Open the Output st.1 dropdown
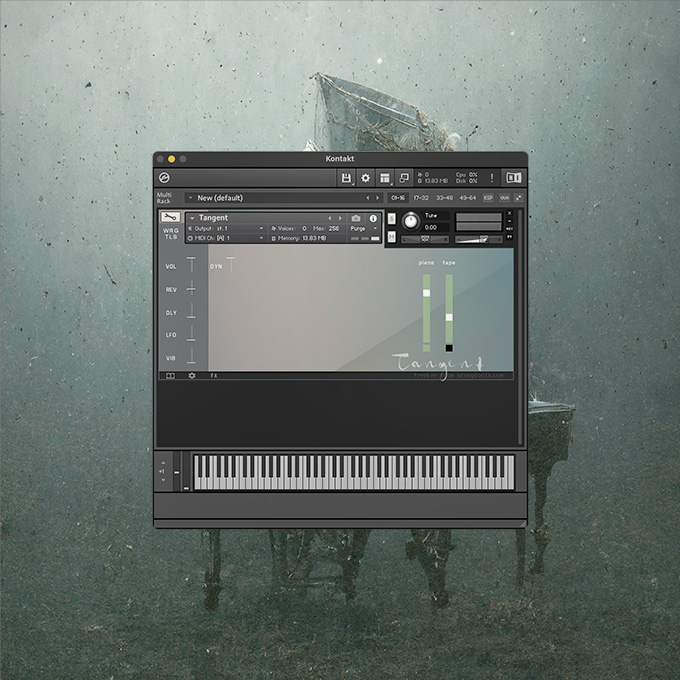Image resolution: width=680 pixels, height=680 pixels. pyautogui.click(x=226, y=229)
